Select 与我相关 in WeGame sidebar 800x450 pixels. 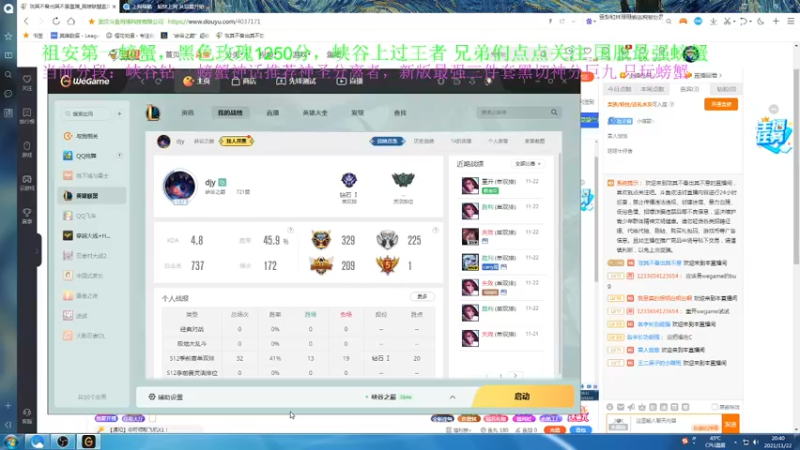(x=92, y=136)
